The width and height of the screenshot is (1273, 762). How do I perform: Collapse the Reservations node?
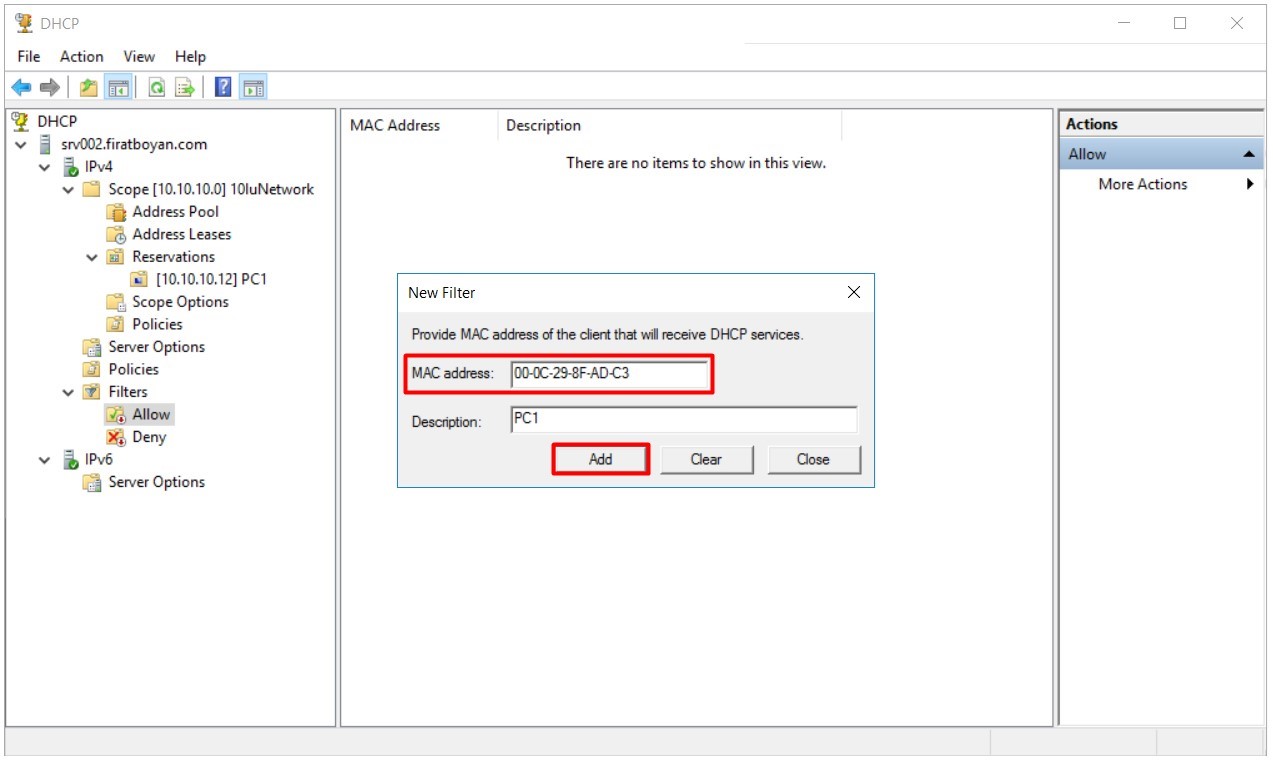click(92, 257)
